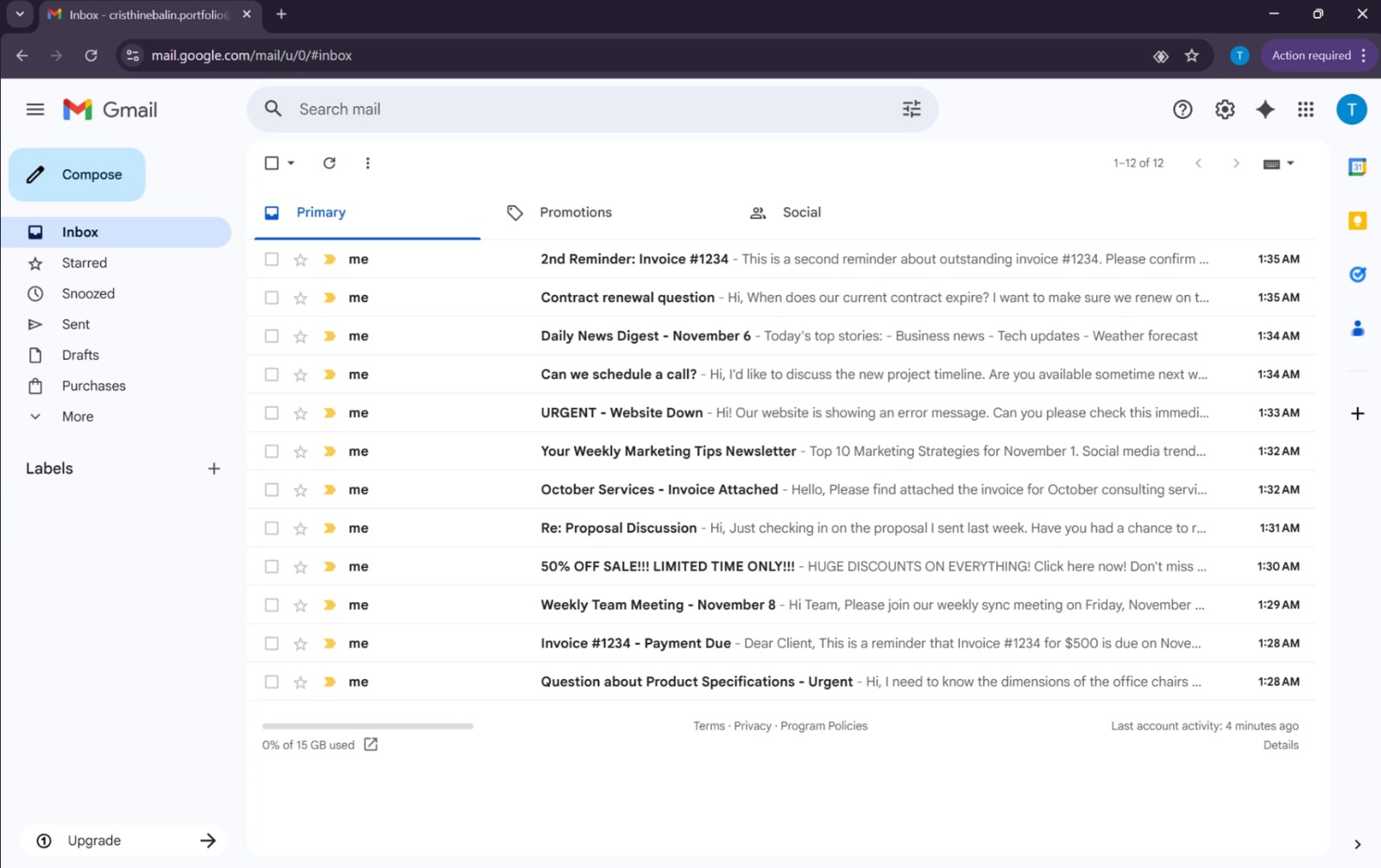Open the Terms link
1381x868 pixels.
click(709, 726)
